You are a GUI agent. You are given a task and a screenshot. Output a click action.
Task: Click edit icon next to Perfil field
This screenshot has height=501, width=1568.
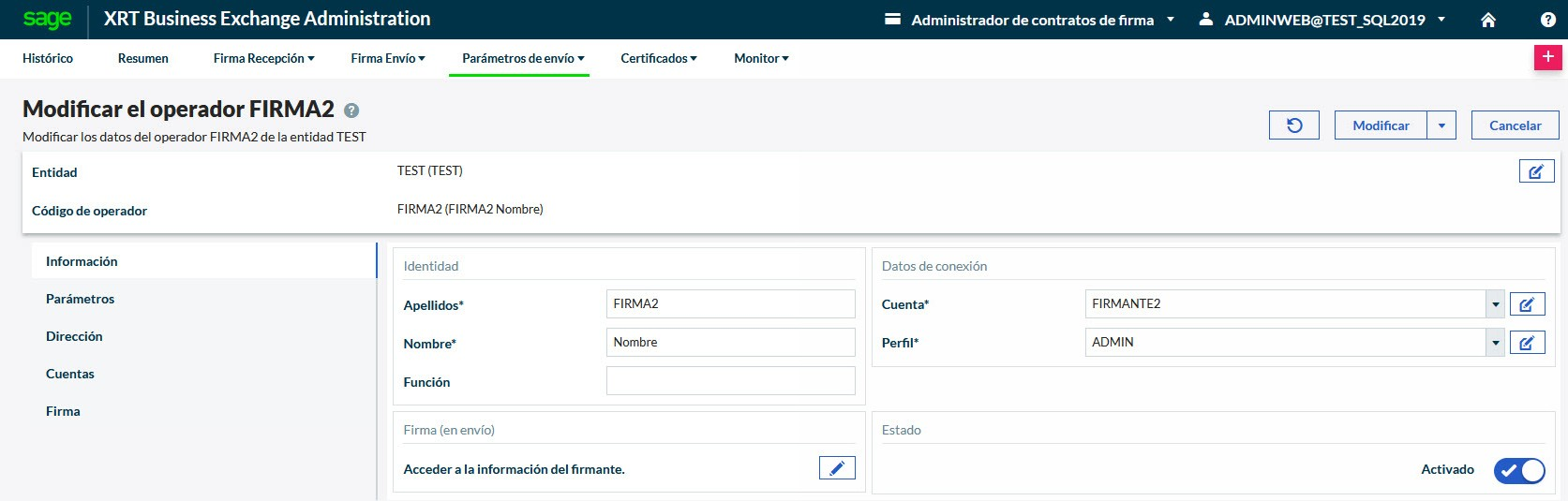click(1527, 343)
